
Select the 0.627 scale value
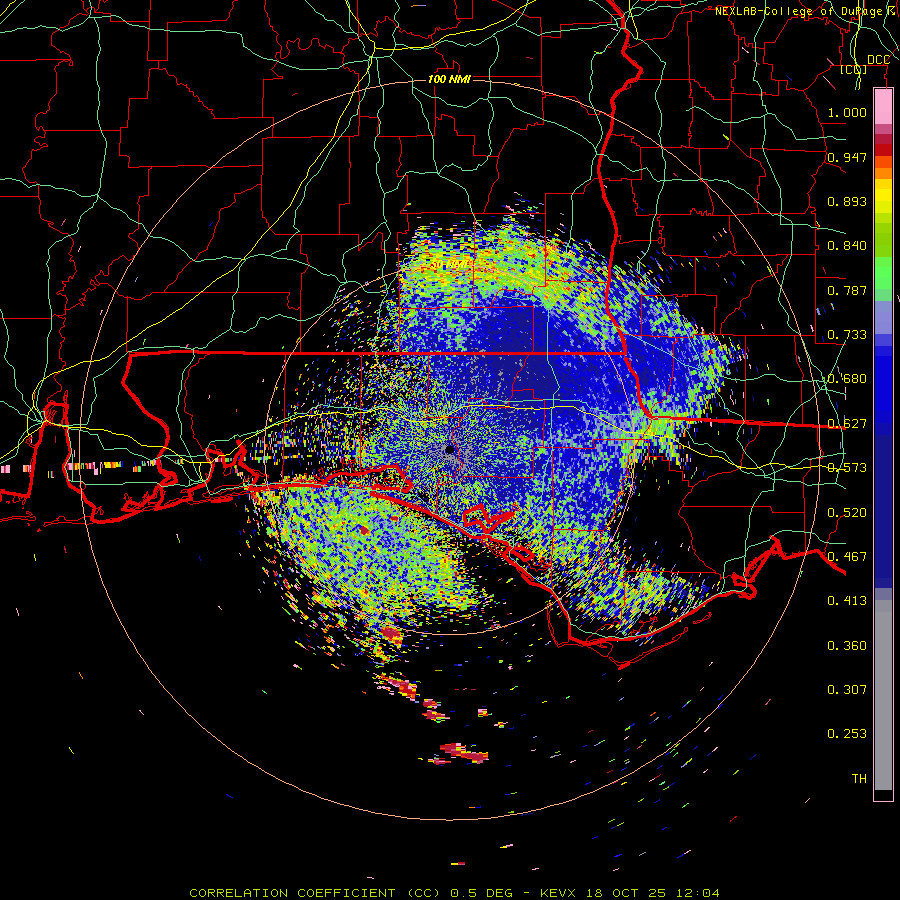click(847, 424)
